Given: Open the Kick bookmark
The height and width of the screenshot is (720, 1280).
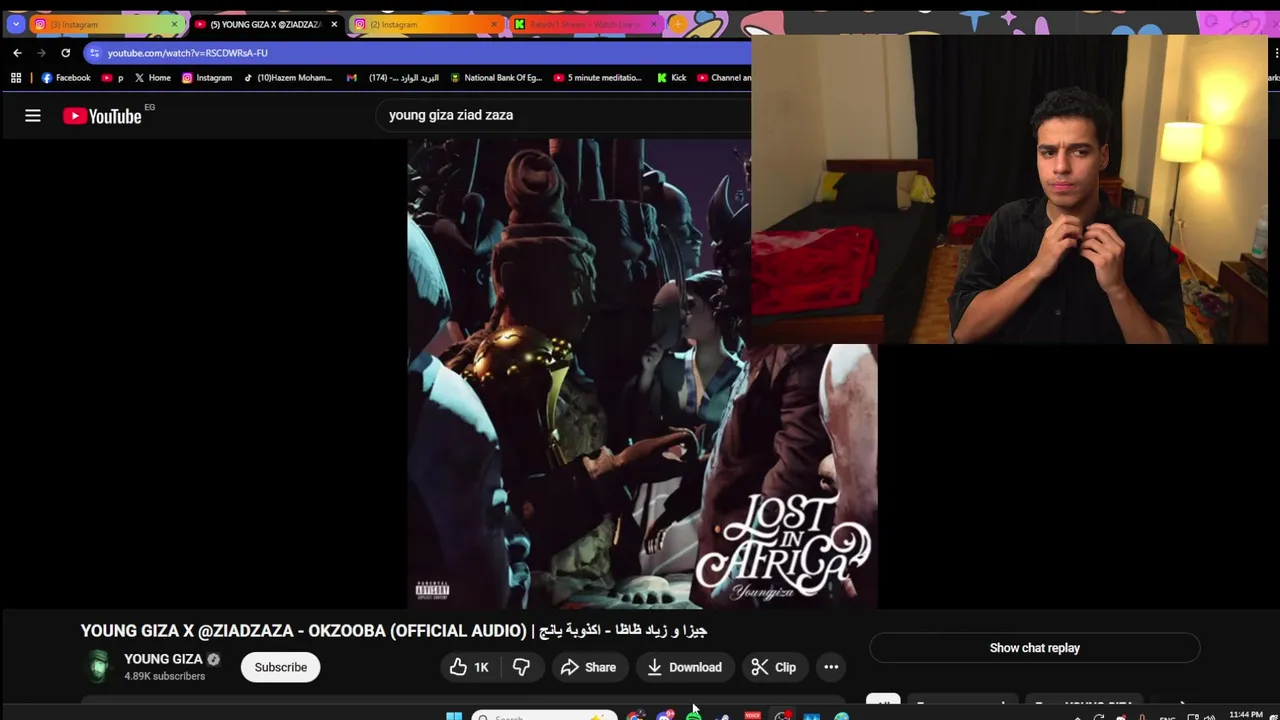Looking at the screenshot, I should pos(672,78).
